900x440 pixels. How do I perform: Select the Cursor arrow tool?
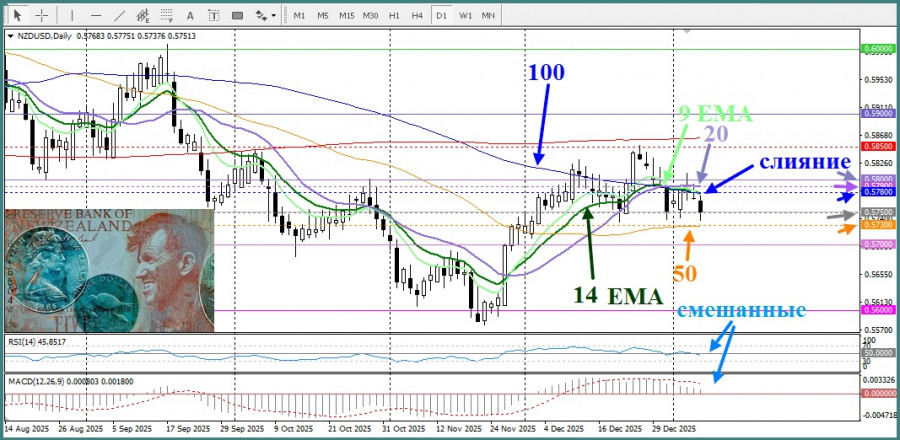17,15
